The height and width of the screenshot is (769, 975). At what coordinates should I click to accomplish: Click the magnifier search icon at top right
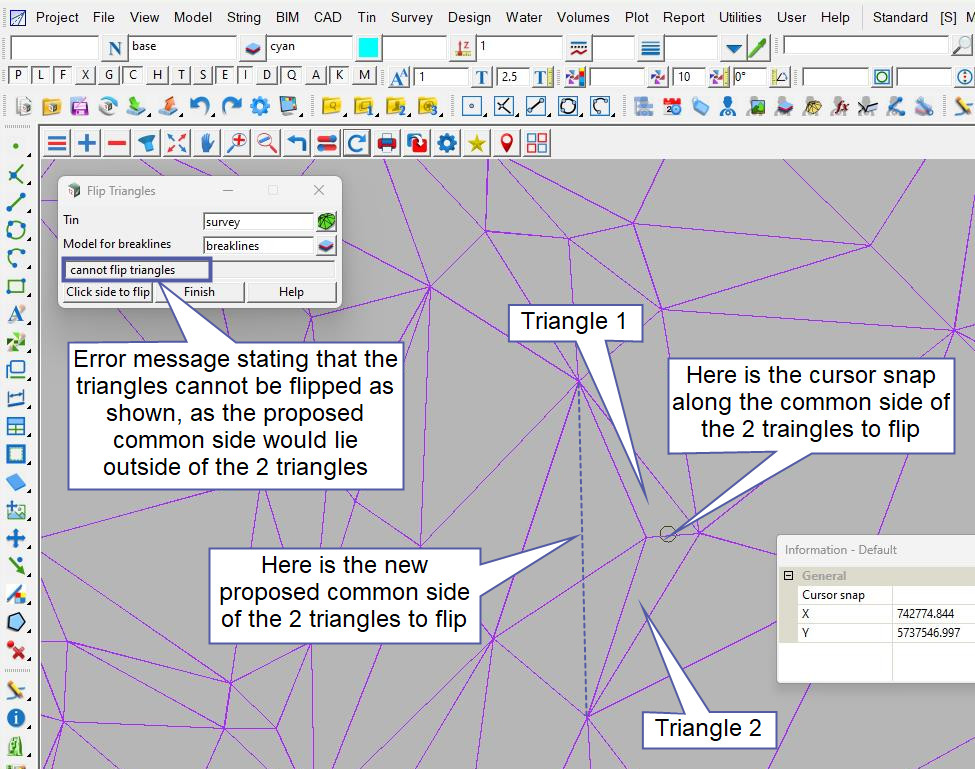coord(961,45)
